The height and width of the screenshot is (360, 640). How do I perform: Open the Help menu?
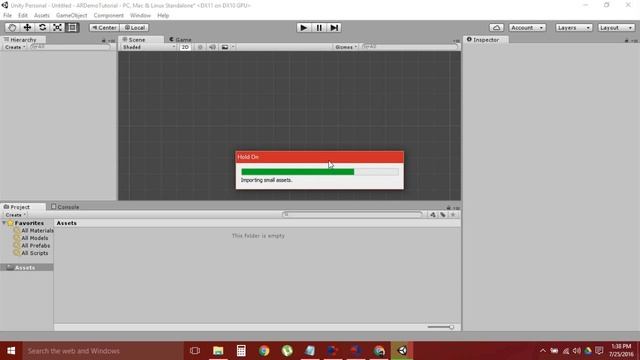coord(163,16)
